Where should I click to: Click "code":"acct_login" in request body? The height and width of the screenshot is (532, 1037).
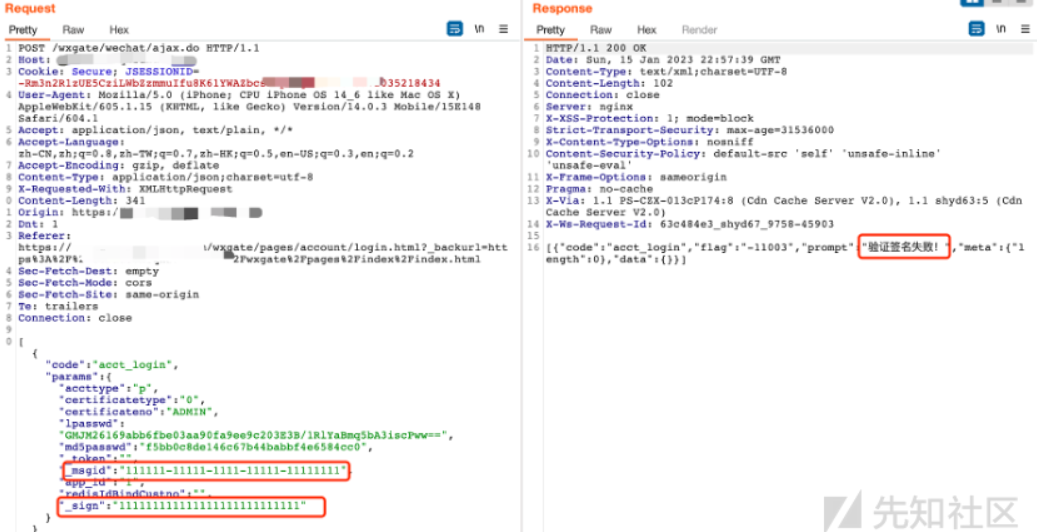pos(112,365)
